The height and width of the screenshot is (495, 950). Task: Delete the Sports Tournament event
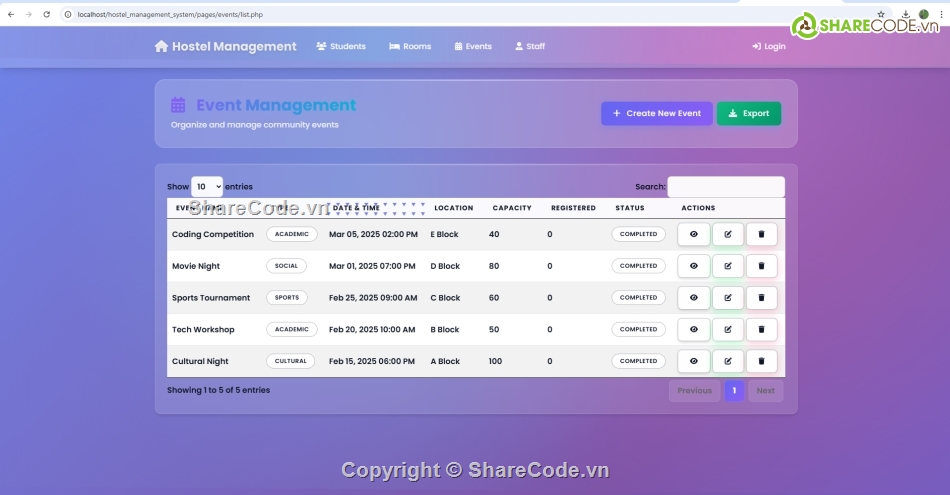coord(761,298)
